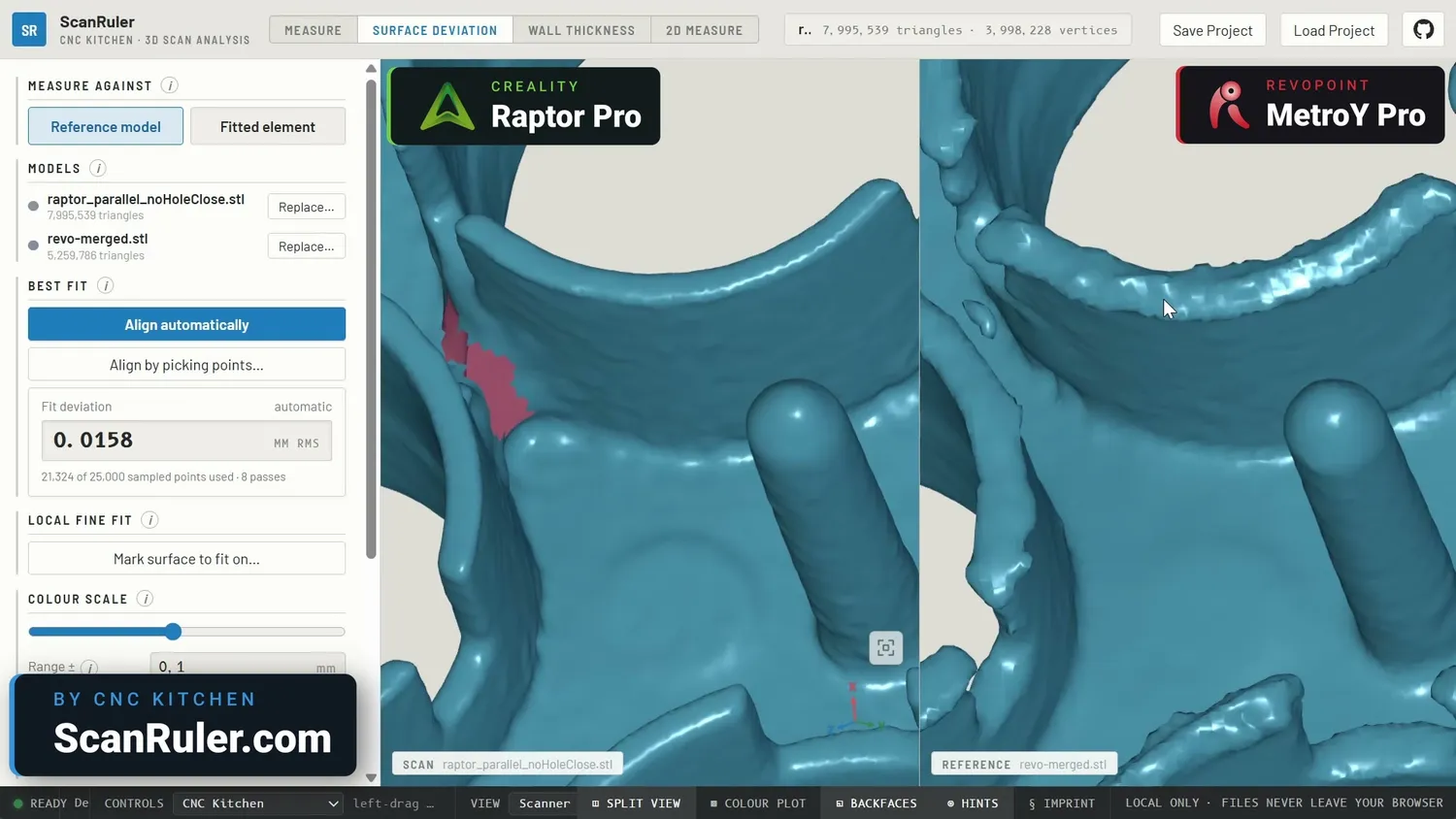
Task: Click the REFERENCE revo-merged.stl viewport label
Action: pos(1024,765)
